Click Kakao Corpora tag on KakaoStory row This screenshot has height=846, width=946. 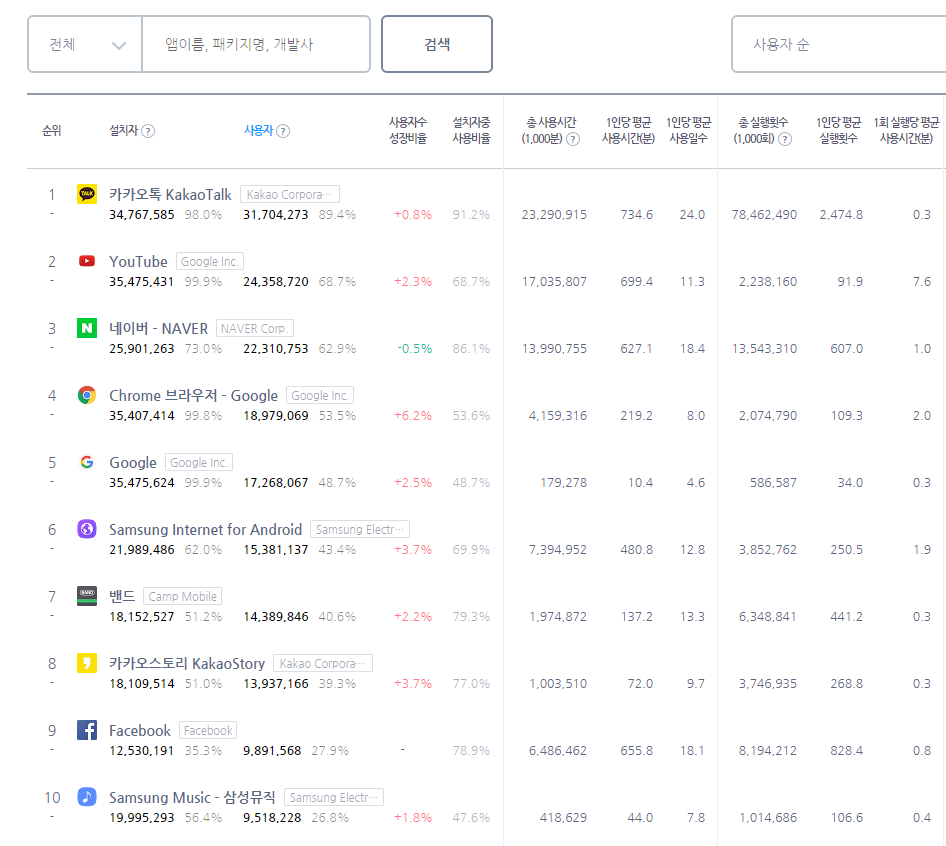[x=323, y=663]
